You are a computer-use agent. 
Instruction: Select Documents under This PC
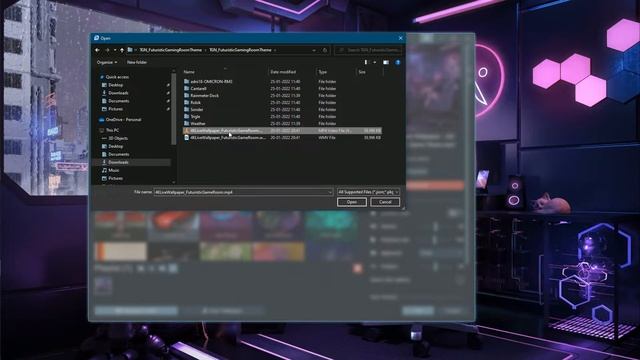pos(118,154)
